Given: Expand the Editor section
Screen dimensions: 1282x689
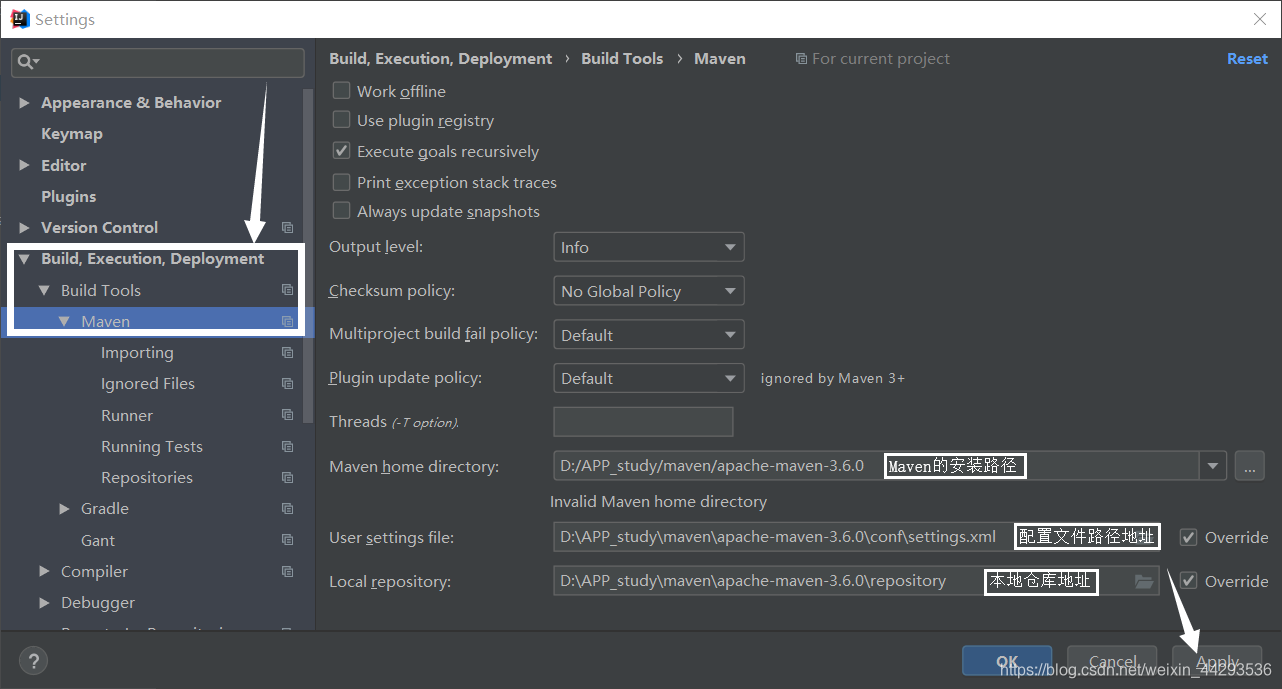Looking at the screenshot, I should (x=24, y=165).
